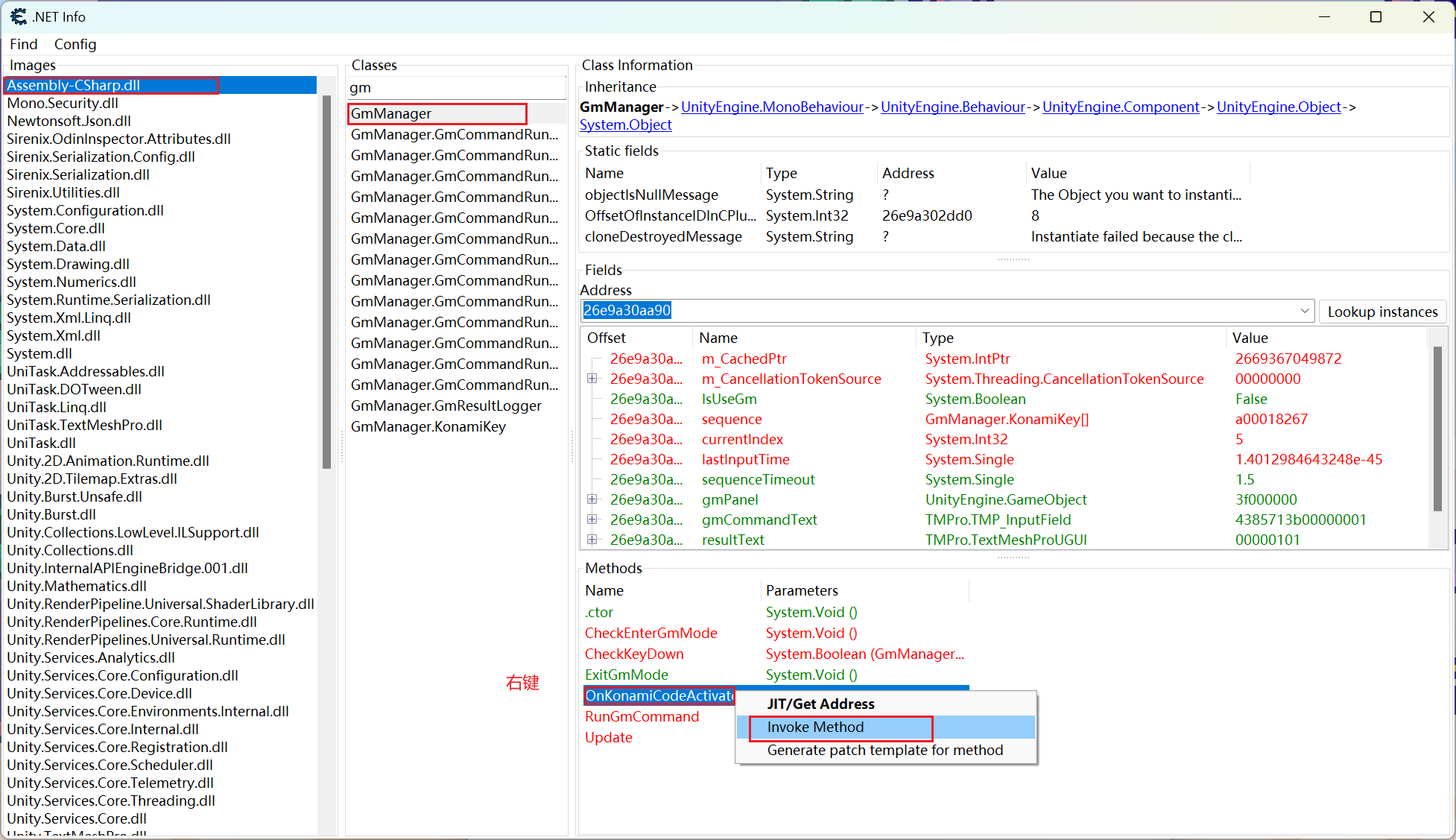Select GmManager.KonamiKey in the Classes list
Viewport: 1456px width, 840px height.
(428, 426)
